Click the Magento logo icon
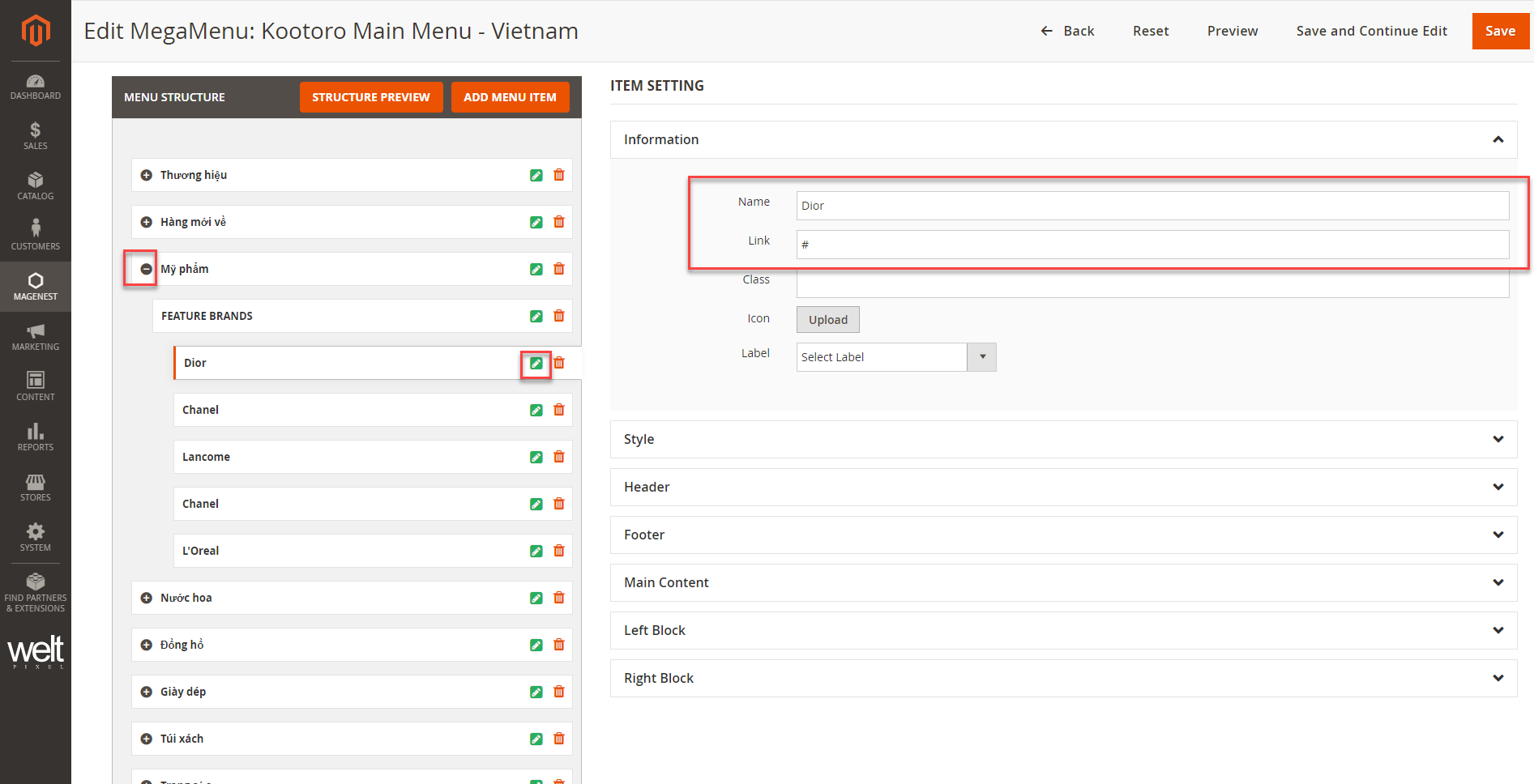1534x784 pixels. click(36, 31)
